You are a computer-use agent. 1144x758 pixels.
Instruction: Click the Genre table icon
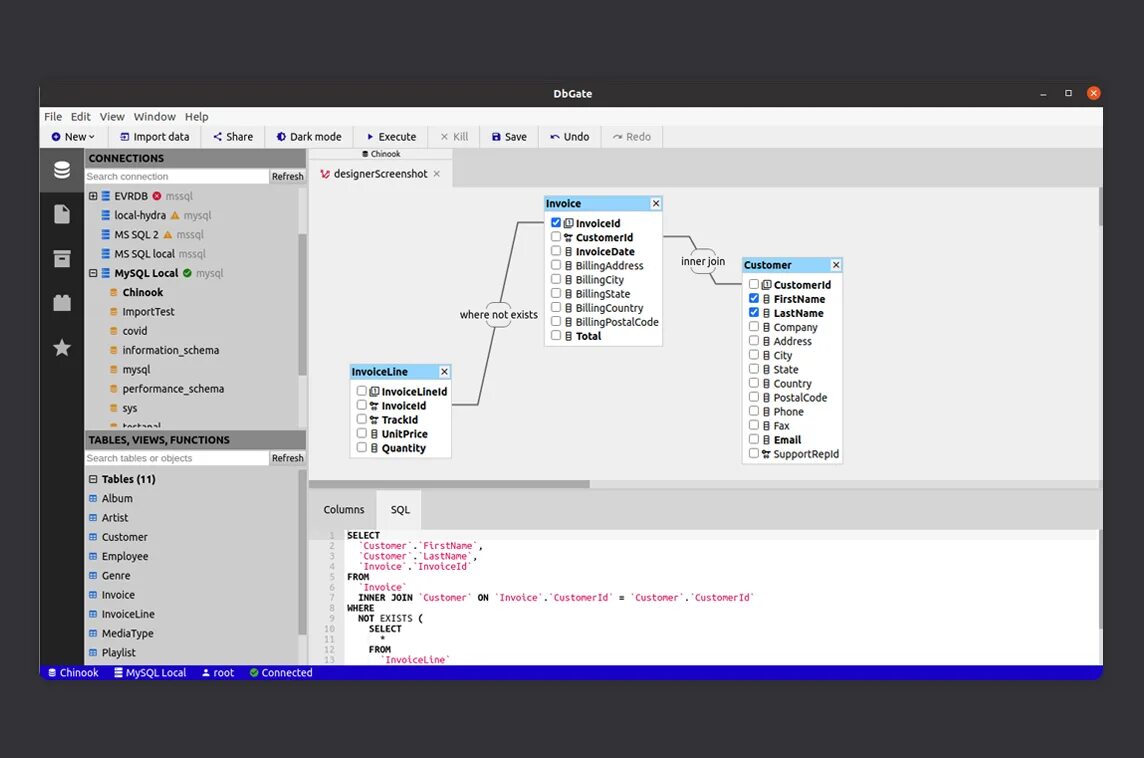point(93,576)
